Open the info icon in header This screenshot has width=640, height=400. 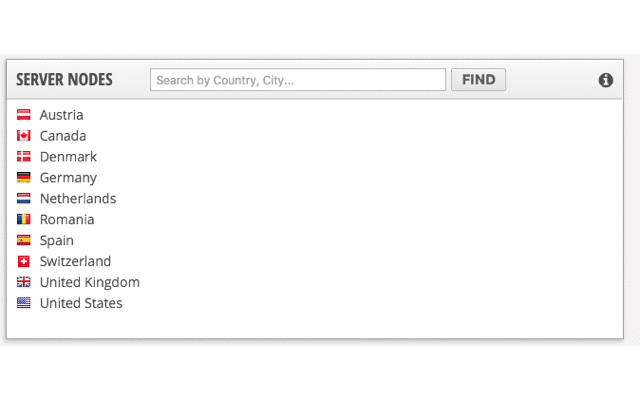click(x=606, y=80)
